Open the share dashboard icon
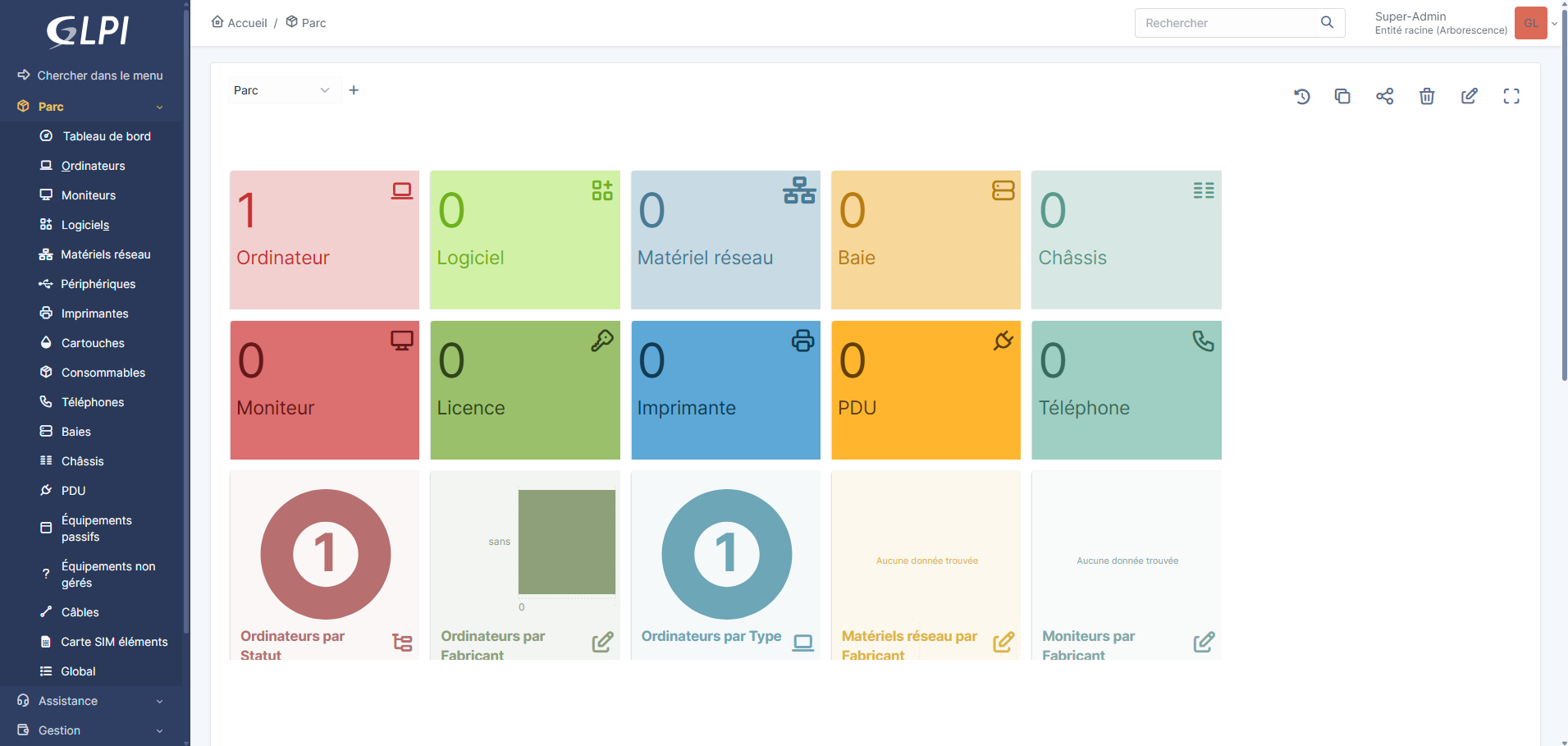 pos(1385,97)
